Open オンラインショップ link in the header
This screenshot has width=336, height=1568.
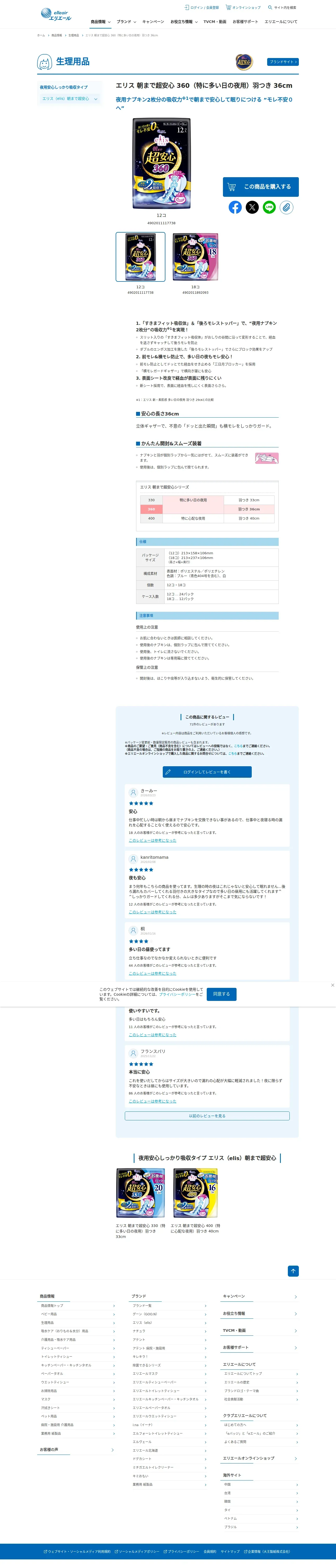click(246, 8)
